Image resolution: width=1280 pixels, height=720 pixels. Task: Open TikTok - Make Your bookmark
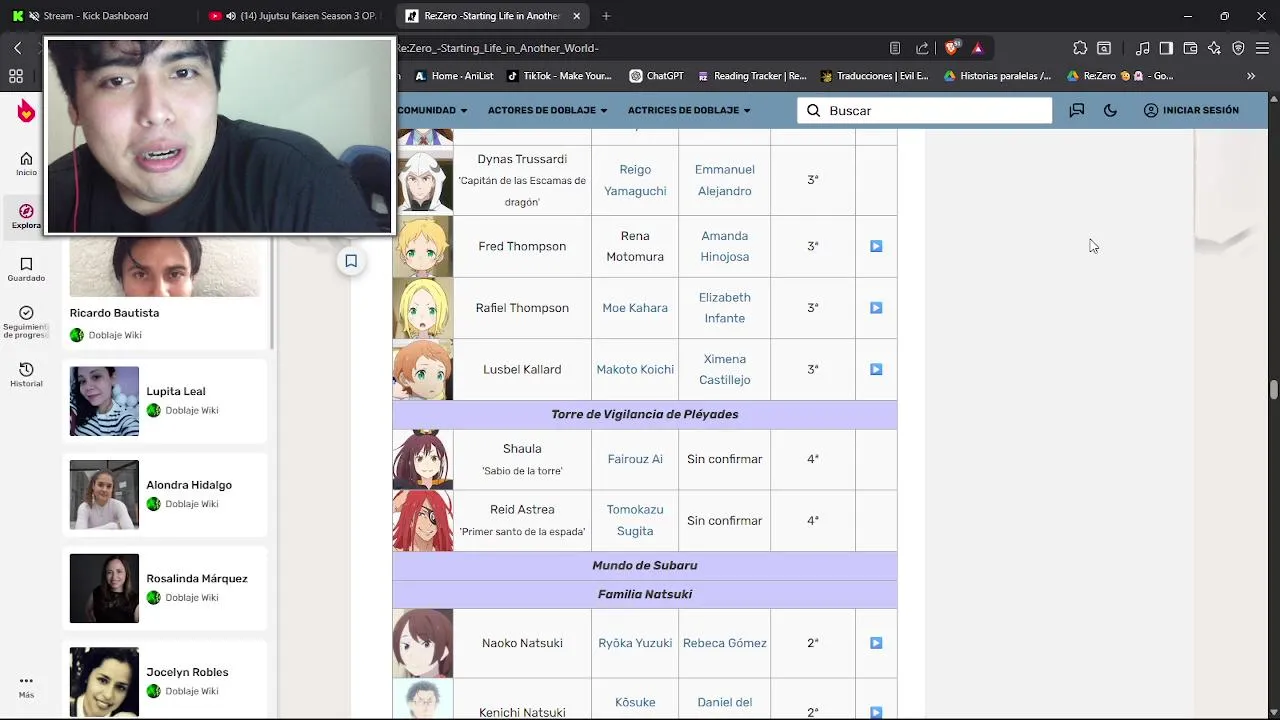559,76
